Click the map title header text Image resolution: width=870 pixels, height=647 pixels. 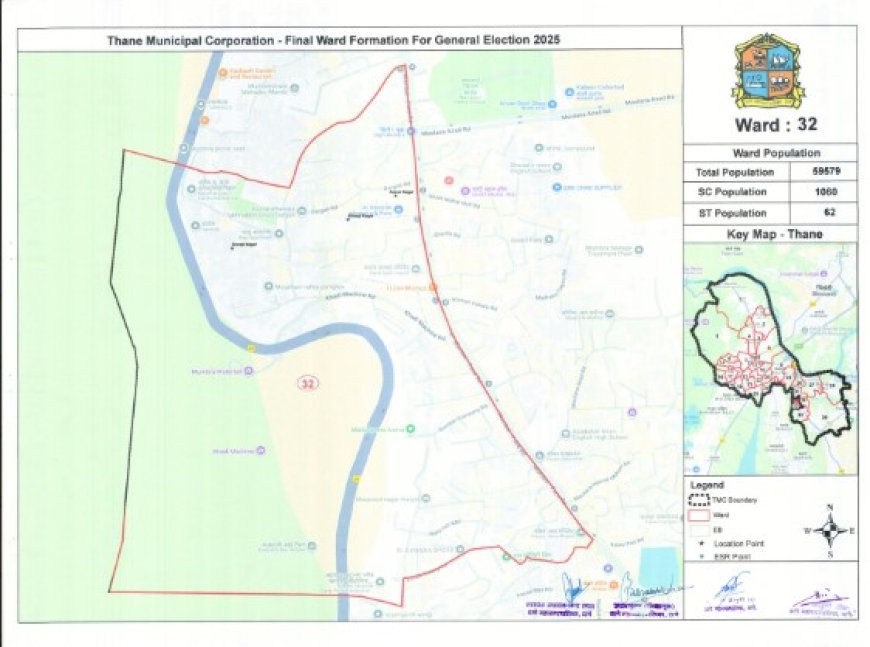point(333,40)
